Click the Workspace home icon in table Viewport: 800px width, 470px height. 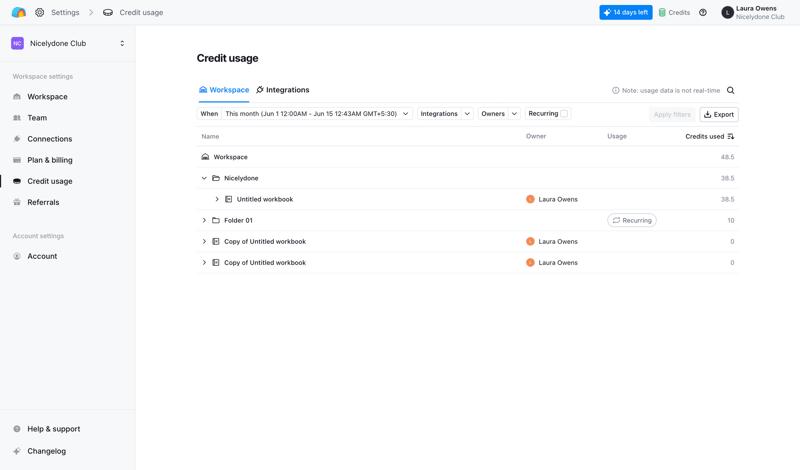point(205,157)
